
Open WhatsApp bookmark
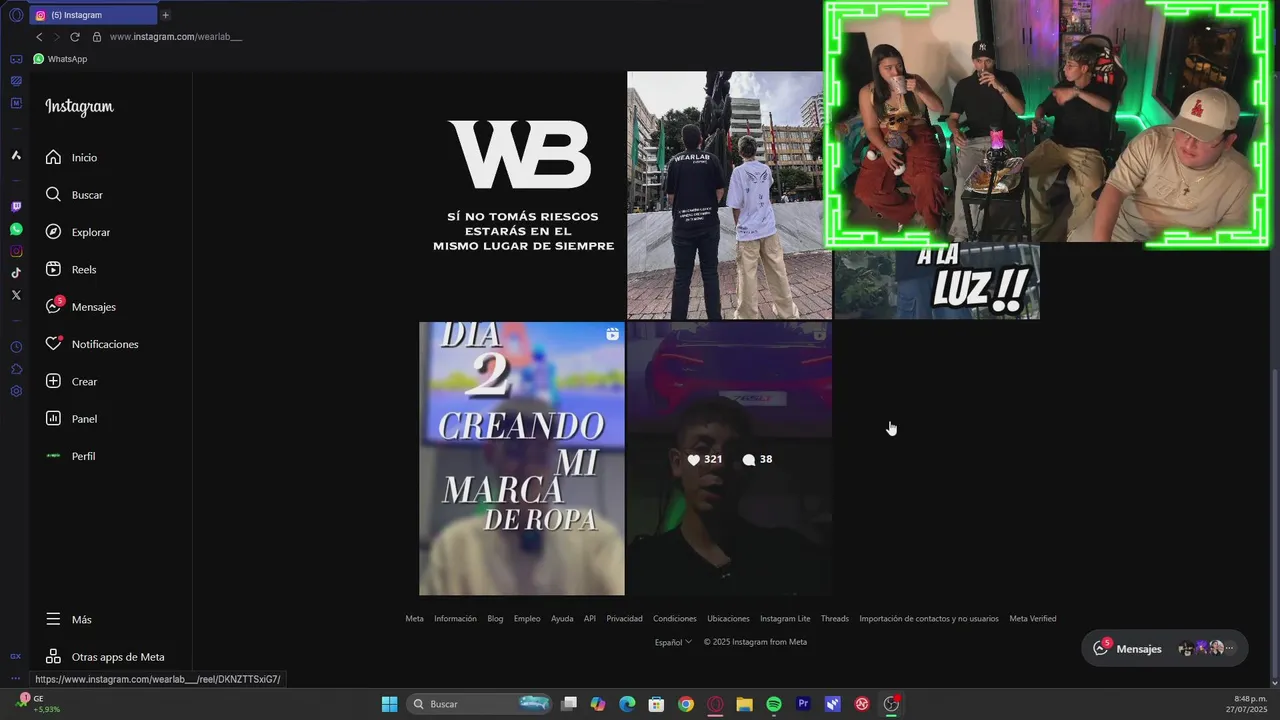tap(60, 59)
